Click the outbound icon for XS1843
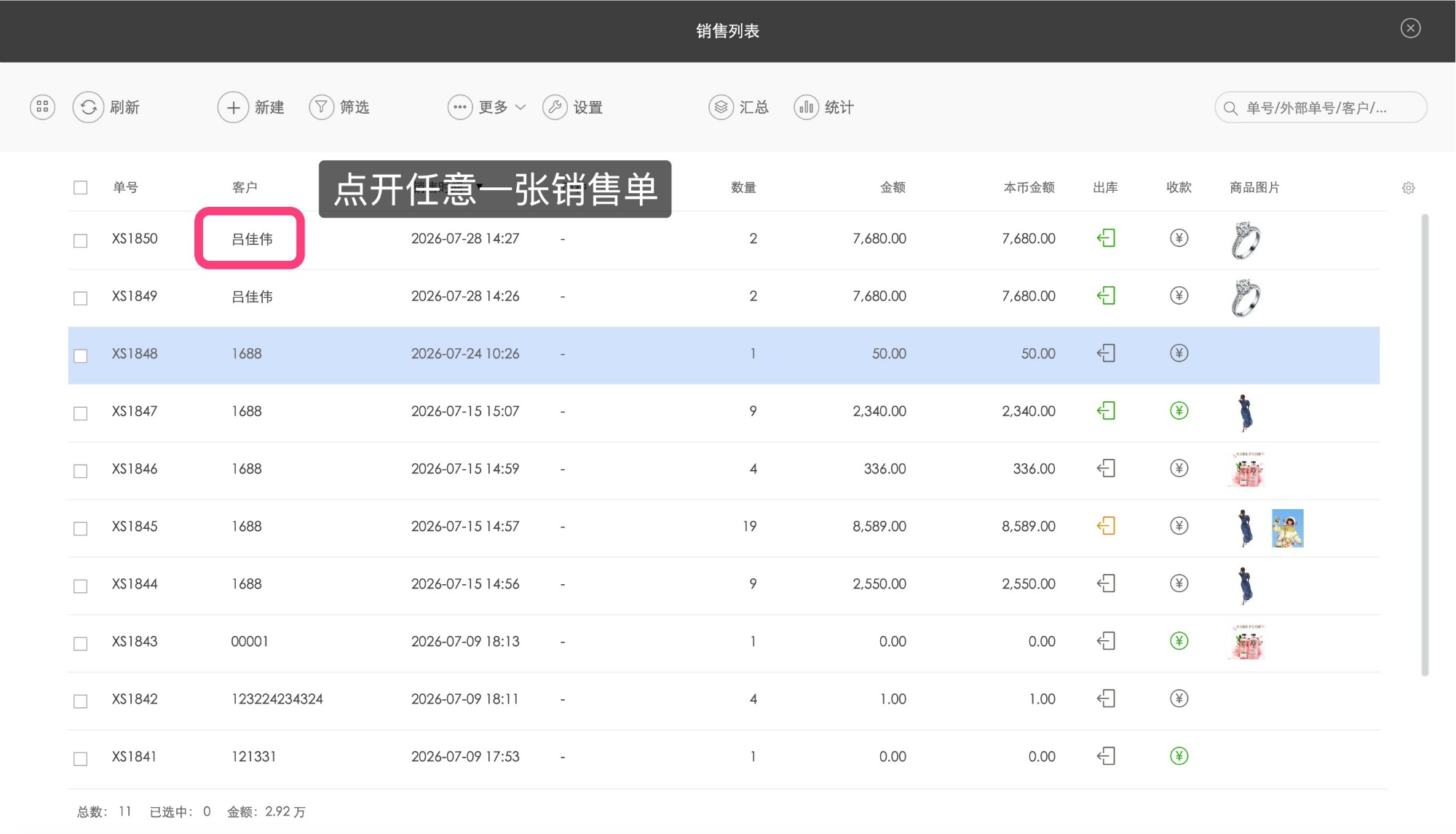This screenshot has height=834, width=1456. click(1106, 641)
